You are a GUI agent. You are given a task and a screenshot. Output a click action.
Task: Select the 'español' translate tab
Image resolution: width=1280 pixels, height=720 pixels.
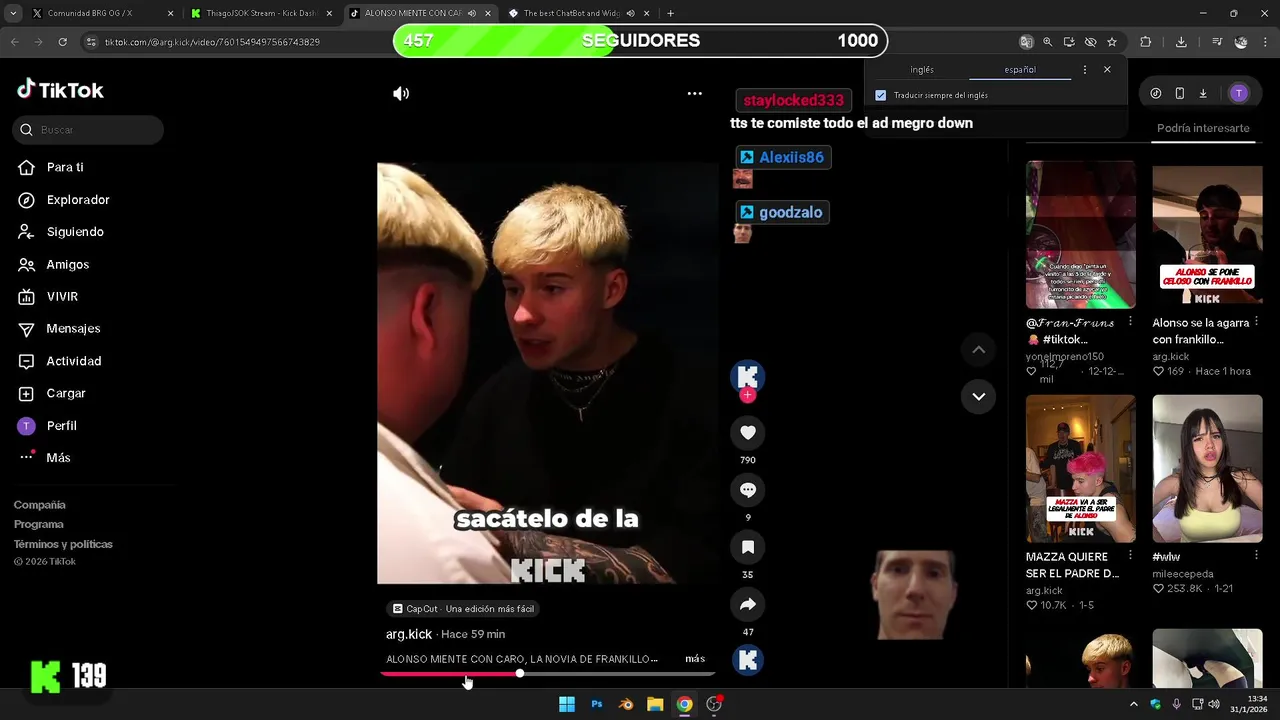(1020, 70)
